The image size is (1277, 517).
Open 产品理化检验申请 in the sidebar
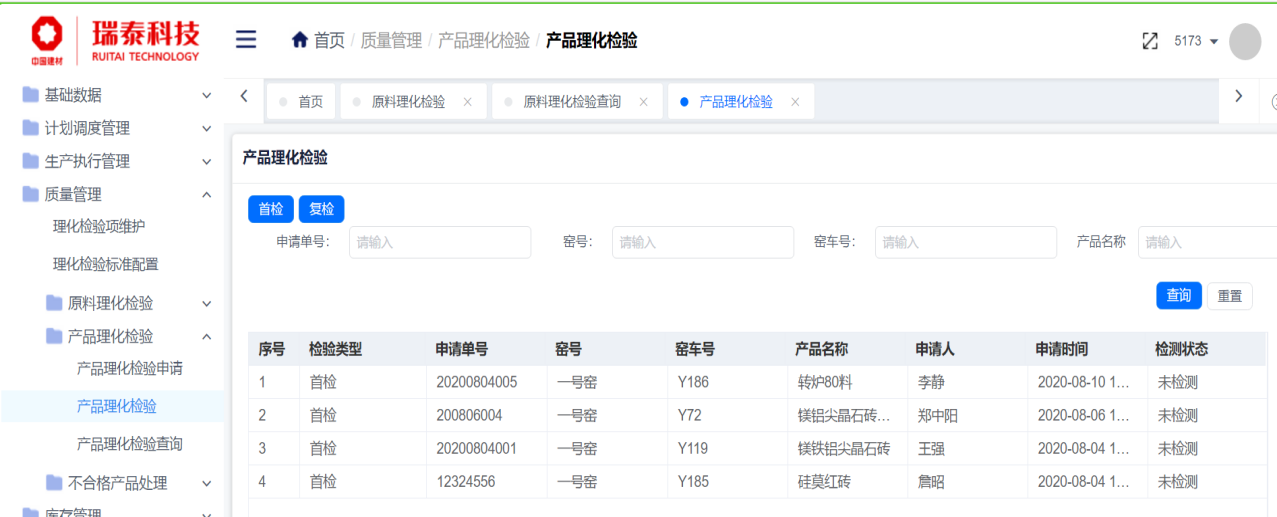pyautogui.click(x=129, y=368)
